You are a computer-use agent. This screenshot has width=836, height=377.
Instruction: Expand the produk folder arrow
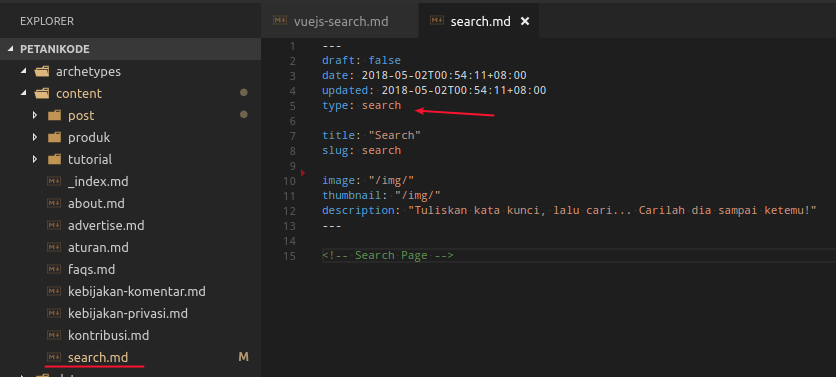(x=35, y=138)
